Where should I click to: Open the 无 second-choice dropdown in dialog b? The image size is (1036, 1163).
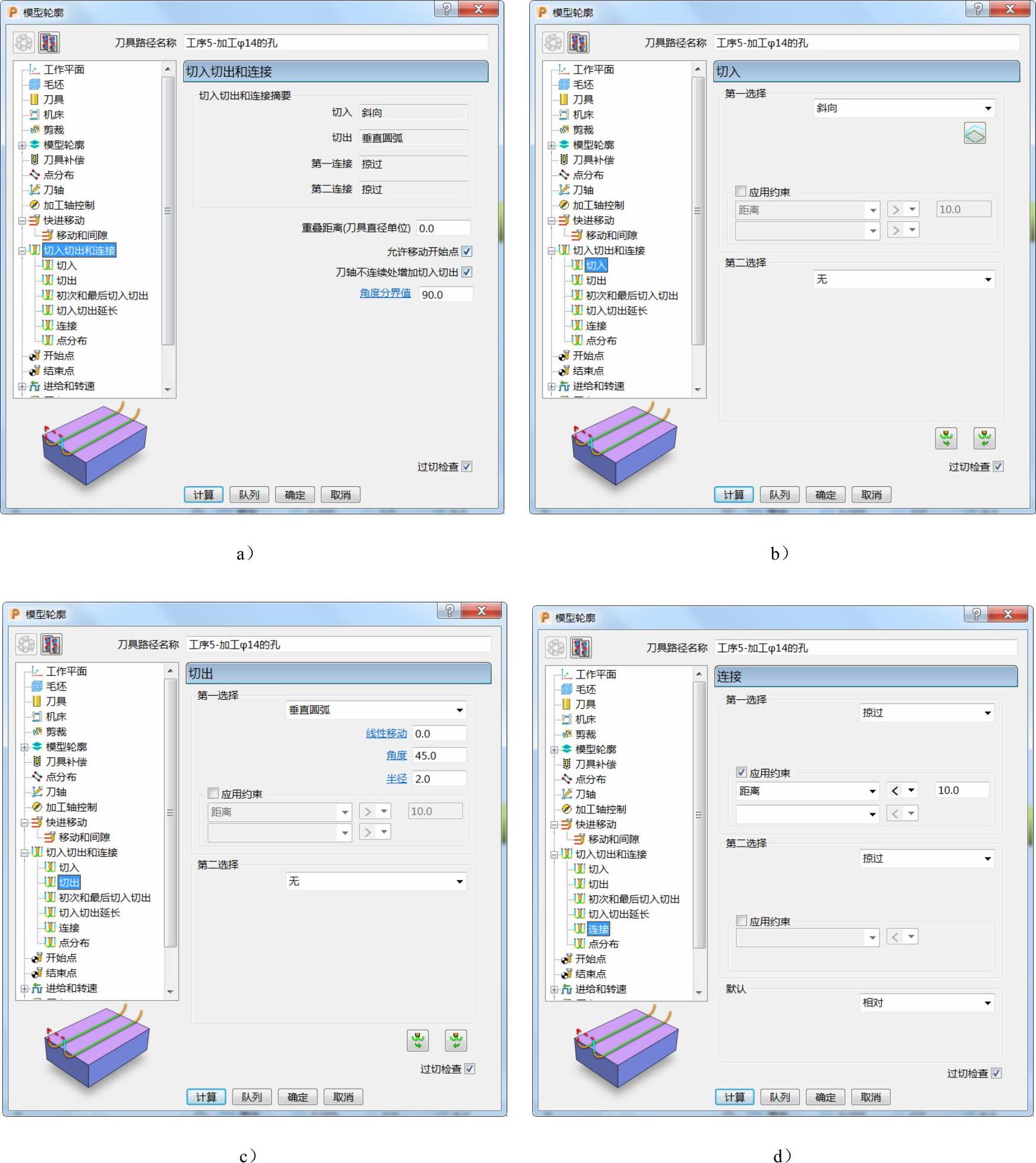pyautogui.click(x=904, y=279)
